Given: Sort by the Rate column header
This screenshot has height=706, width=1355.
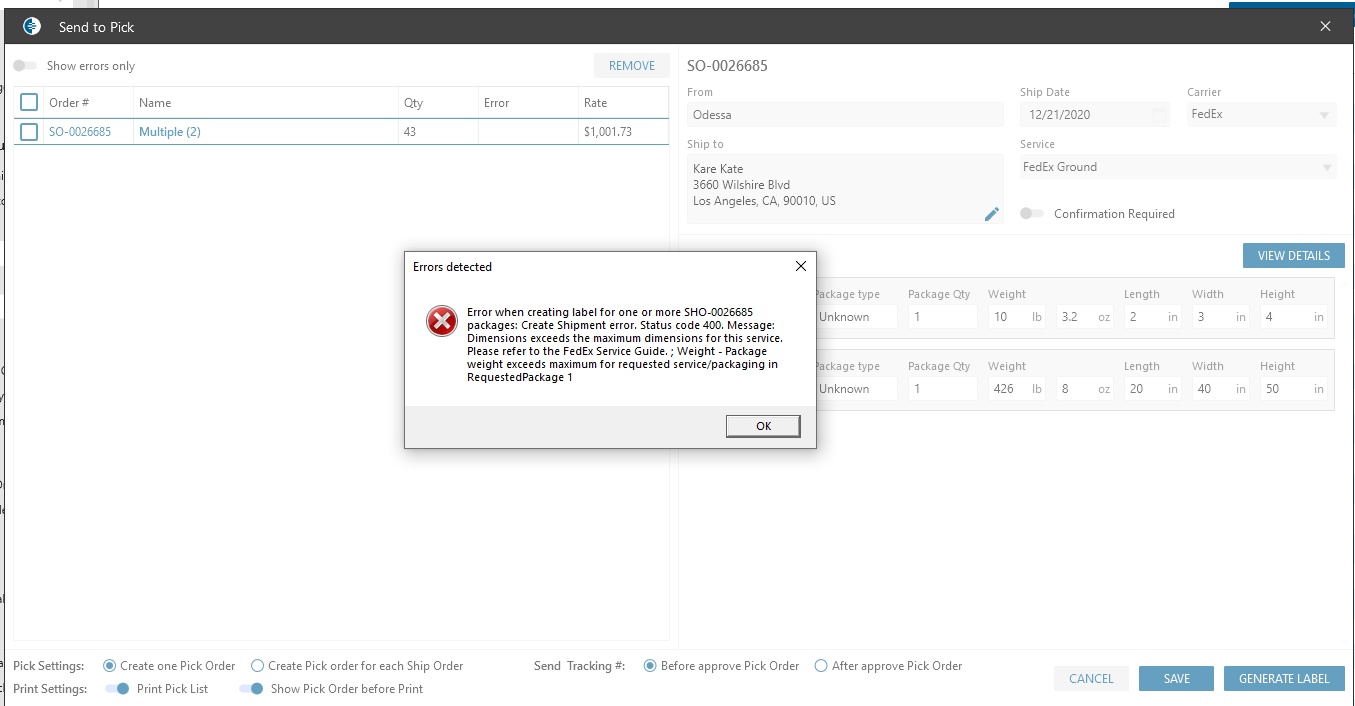Looking at the screenshot, I should click(x=595, y=103).
